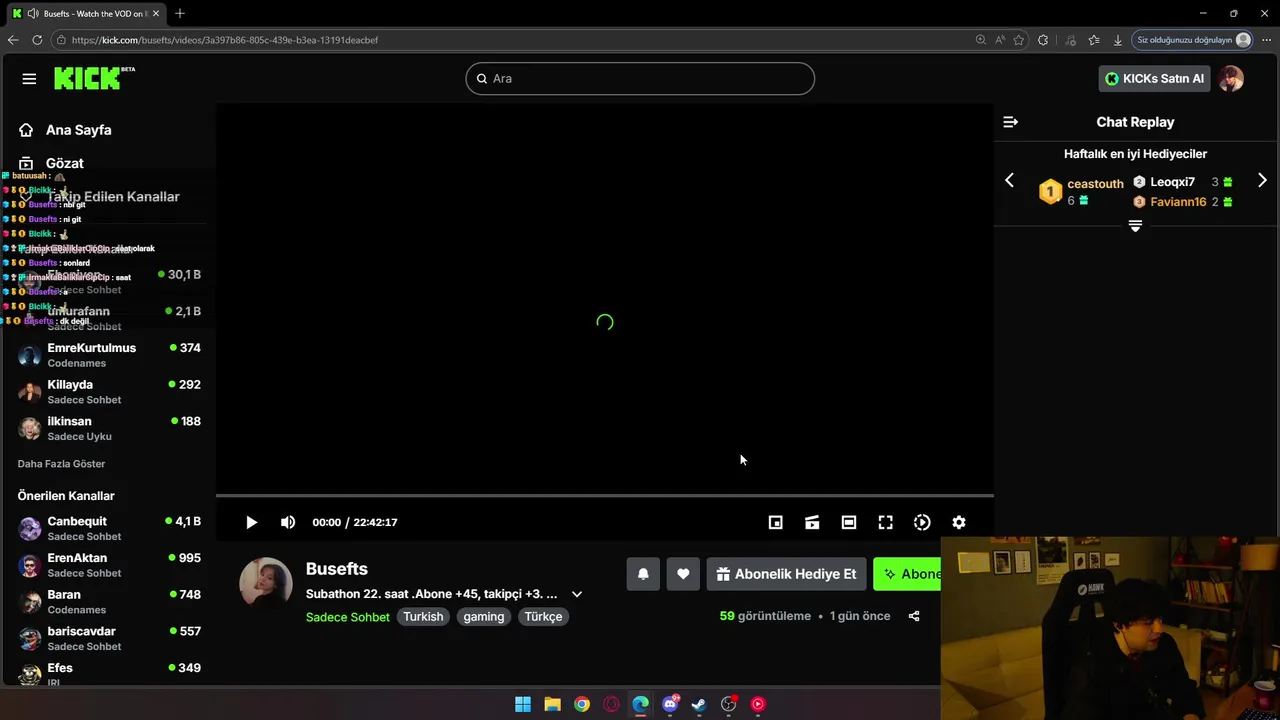
Task: Expand the weekly gifters leaderboard
Action: (1135, 226)
